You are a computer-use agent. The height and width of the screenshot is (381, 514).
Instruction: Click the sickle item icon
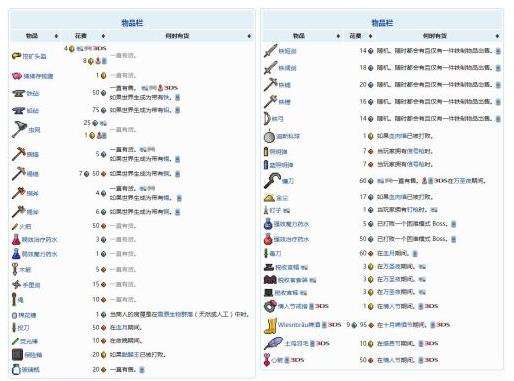click(x=272, y=181)
